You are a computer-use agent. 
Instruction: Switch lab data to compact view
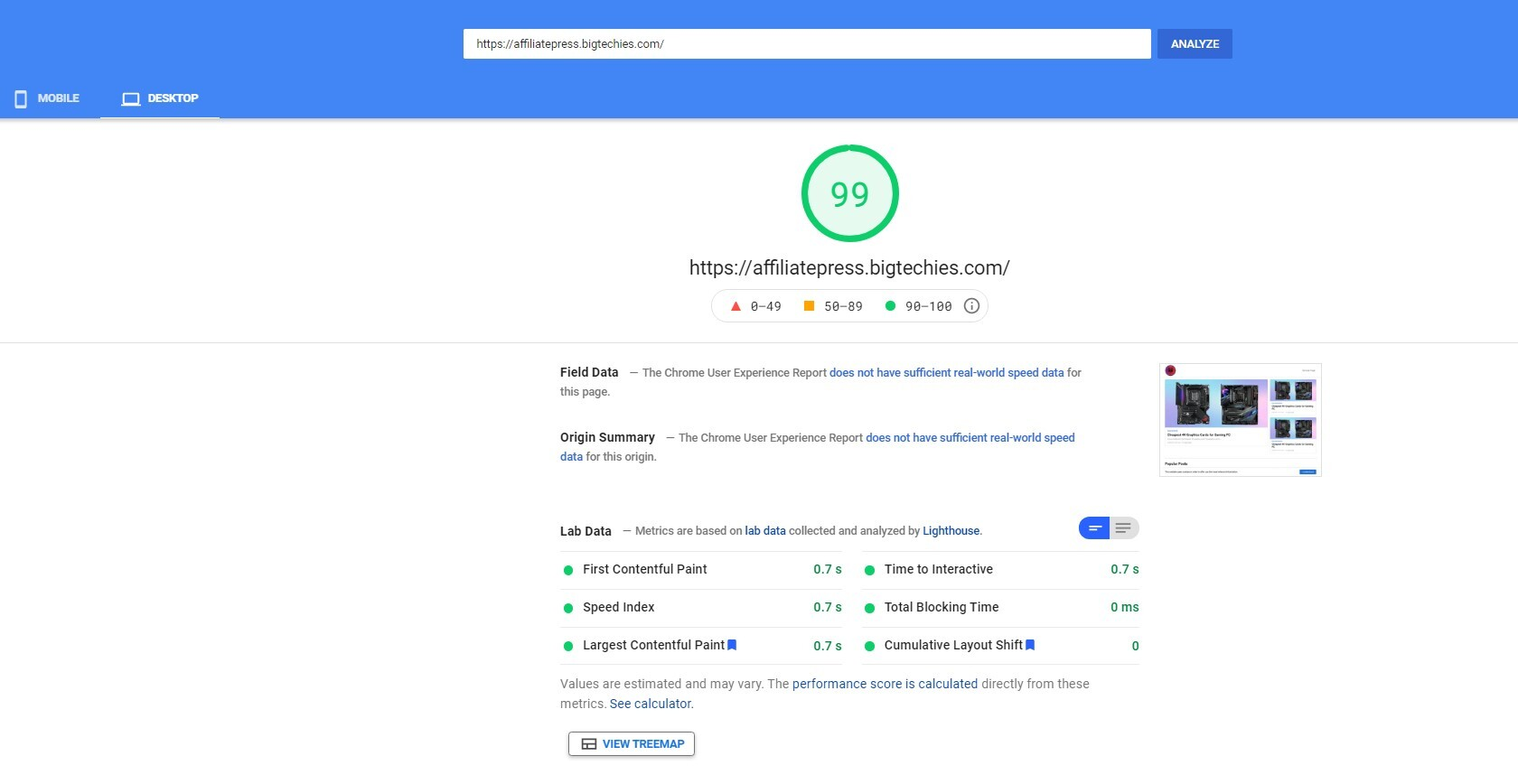[x=1094, y=528]
